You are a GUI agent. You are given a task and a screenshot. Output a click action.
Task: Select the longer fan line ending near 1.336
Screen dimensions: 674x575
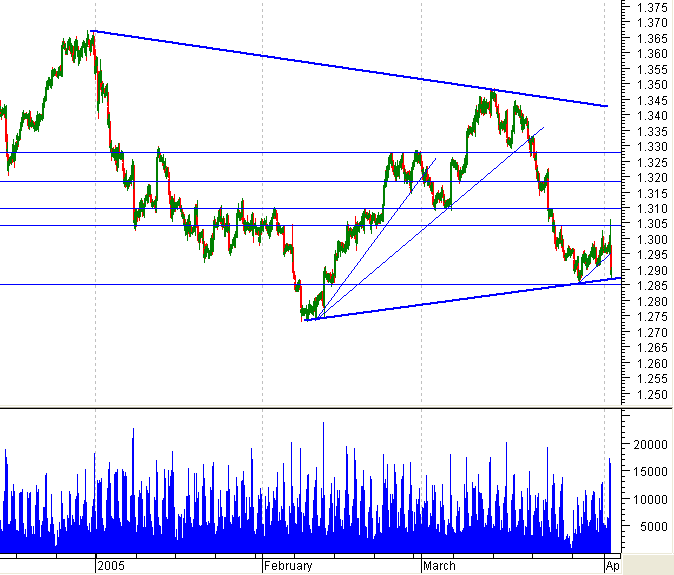(x=431, y=223)
